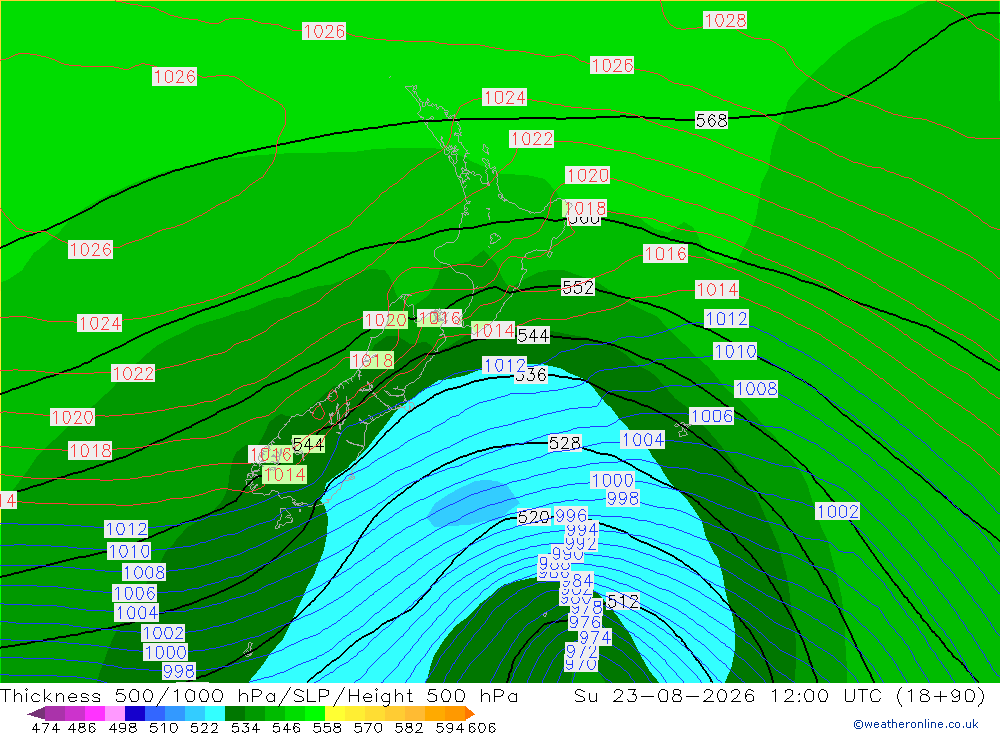Click the '(18+90)' forecast run text
1000x733 pixels.
(x=940, y=695)
